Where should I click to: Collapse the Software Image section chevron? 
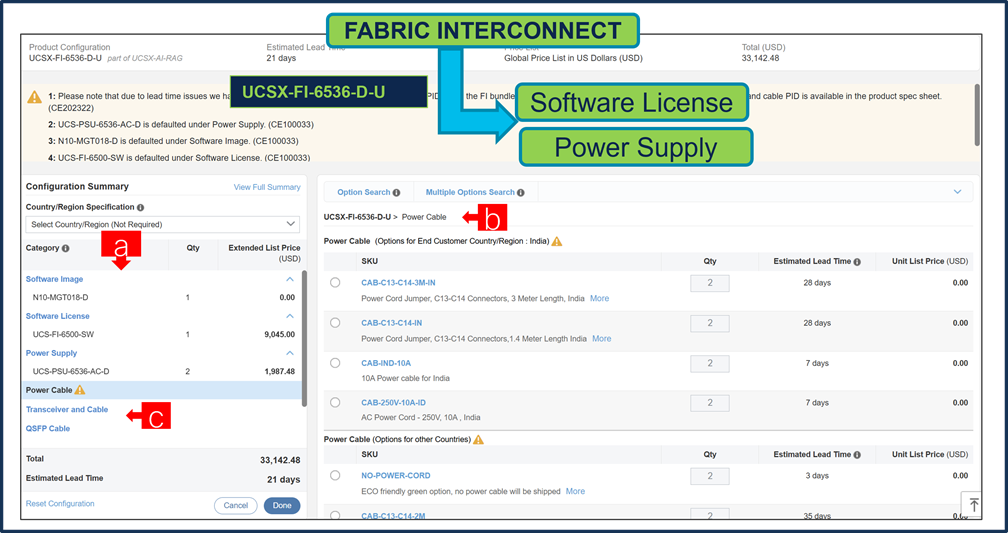(x=290, y=279)
